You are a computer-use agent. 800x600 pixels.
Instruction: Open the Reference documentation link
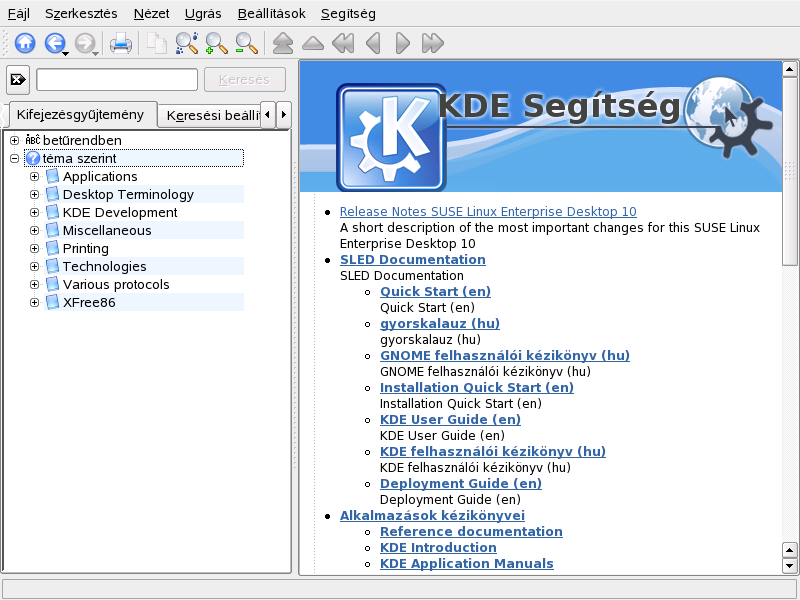click(471, 532)
